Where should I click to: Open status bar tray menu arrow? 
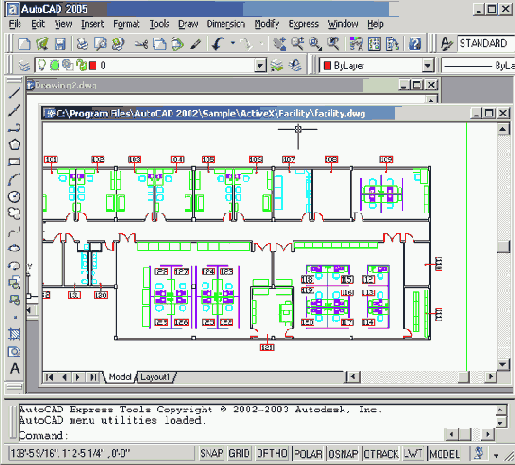496,455
